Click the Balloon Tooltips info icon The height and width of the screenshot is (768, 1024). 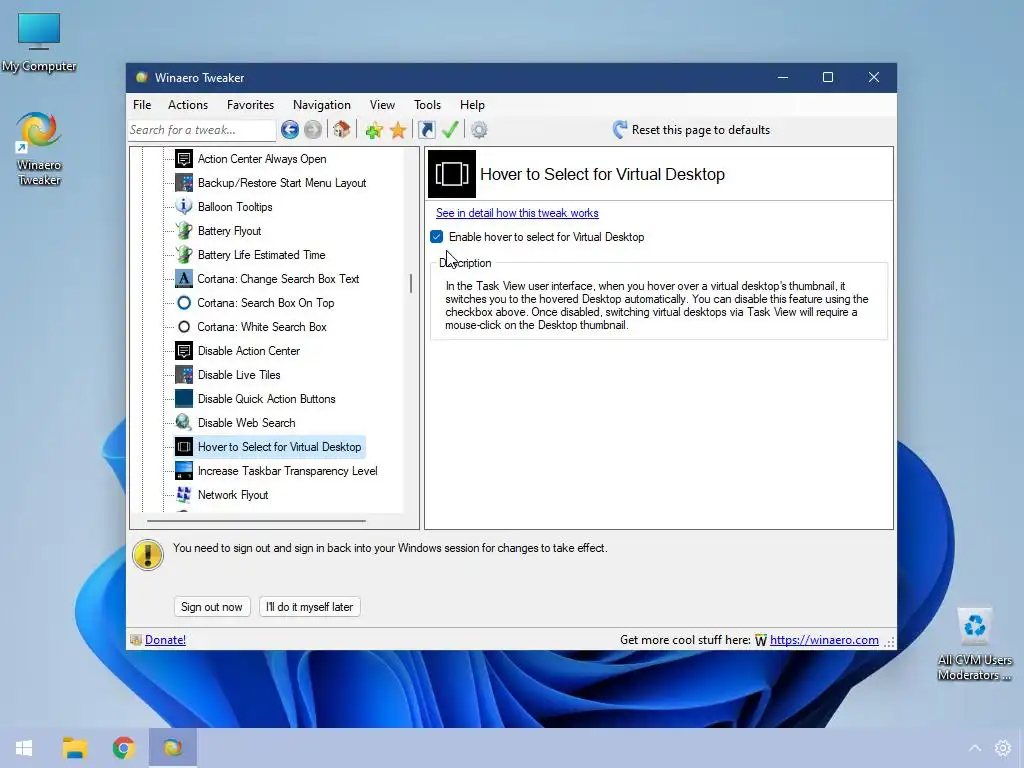click(184, 207)
